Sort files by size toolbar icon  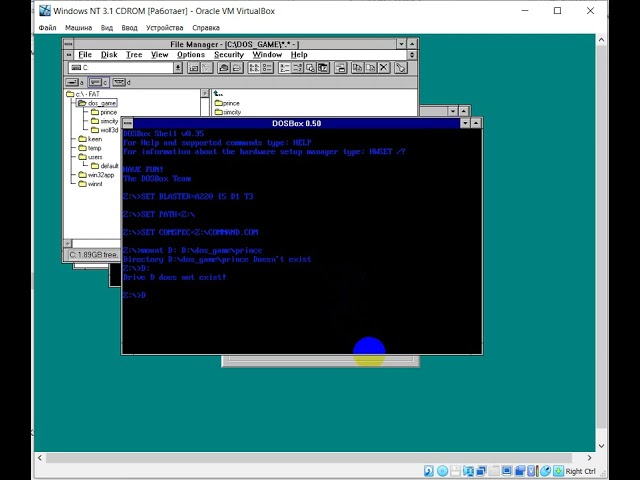coord(310,68)
